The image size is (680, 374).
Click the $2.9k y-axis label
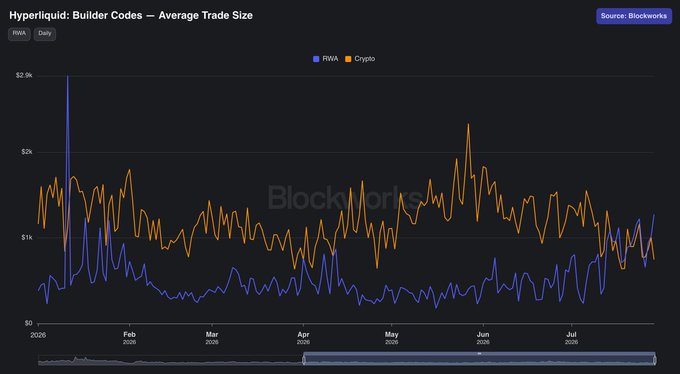click(x=24, y=75)
